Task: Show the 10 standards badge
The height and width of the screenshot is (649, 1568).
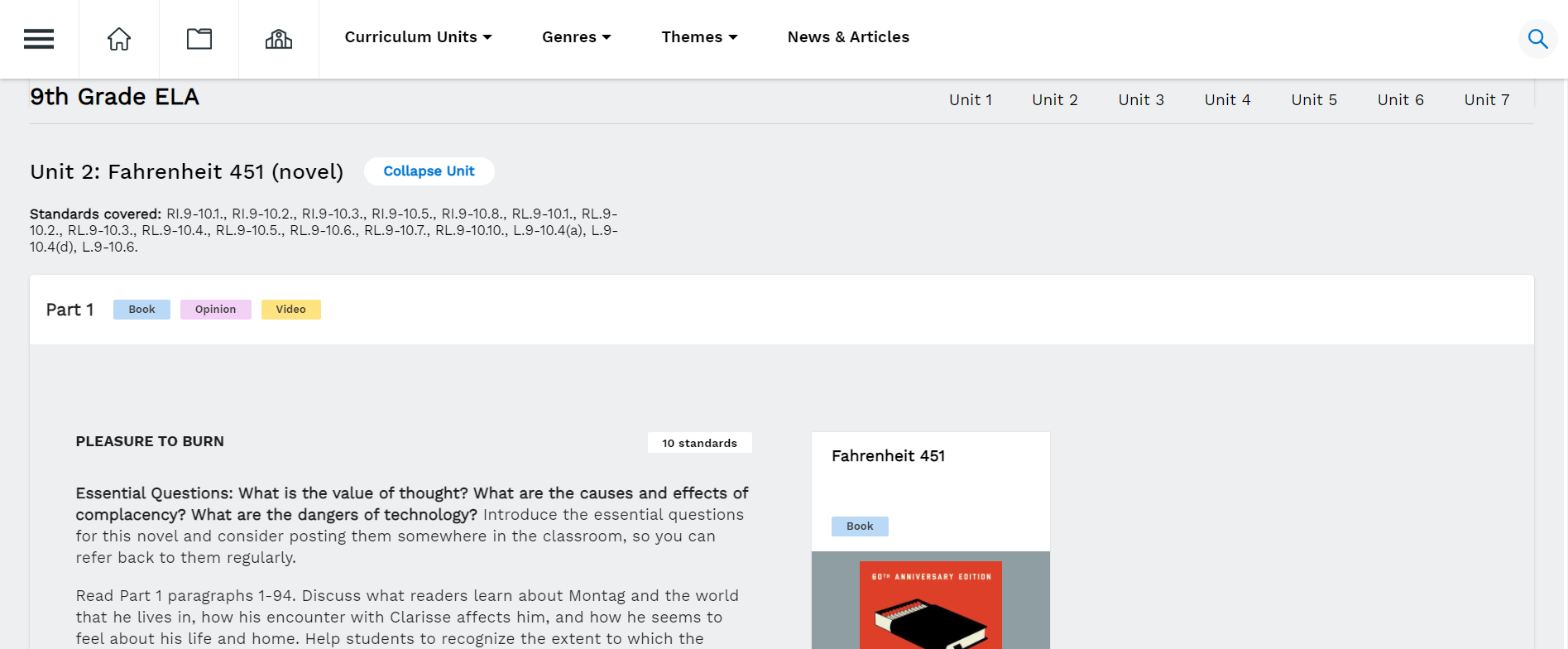Action: (699, 443)
